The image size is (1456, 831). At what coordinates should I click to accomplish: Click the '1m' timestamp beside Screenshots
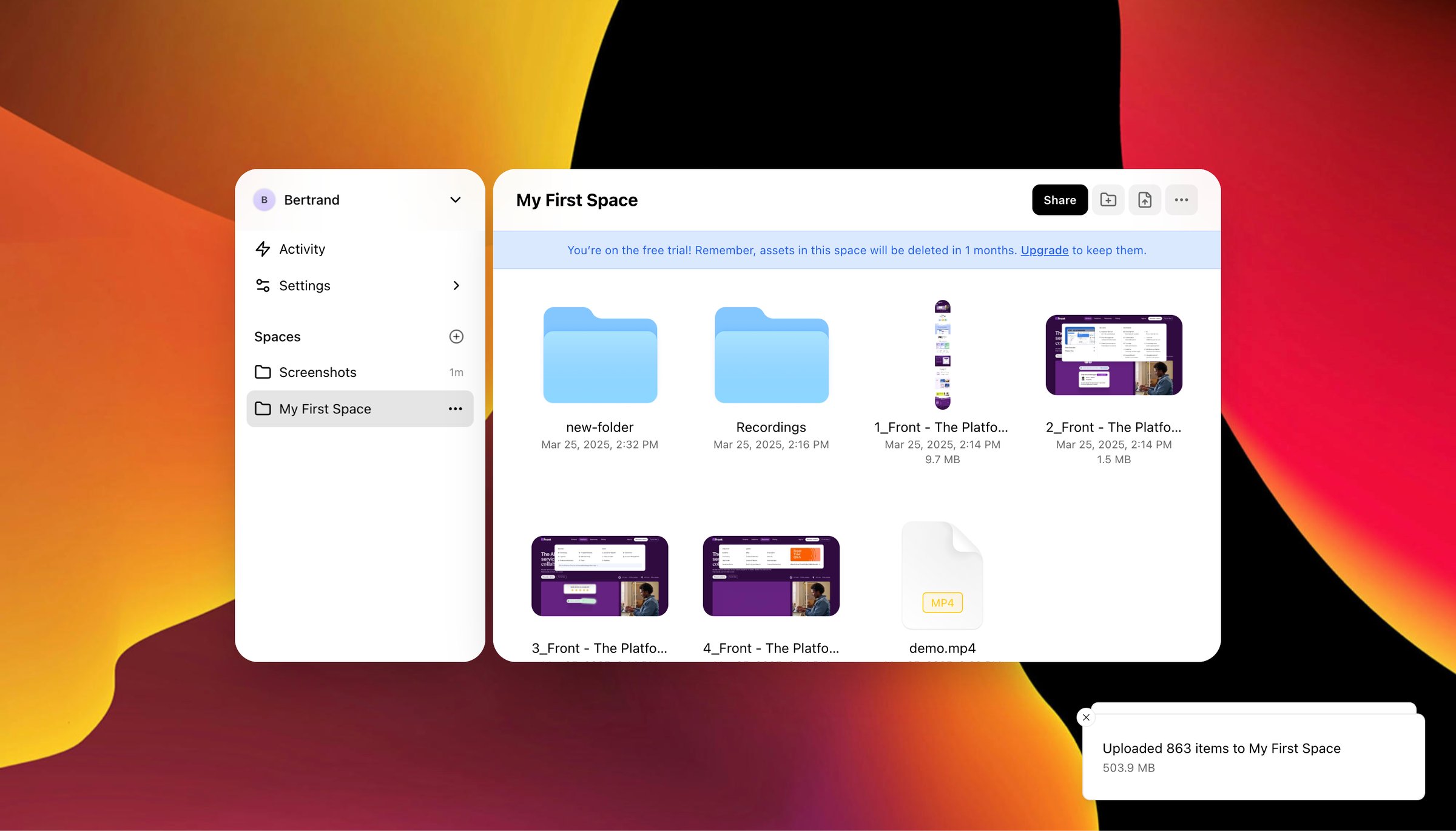(x=456, y=372)
